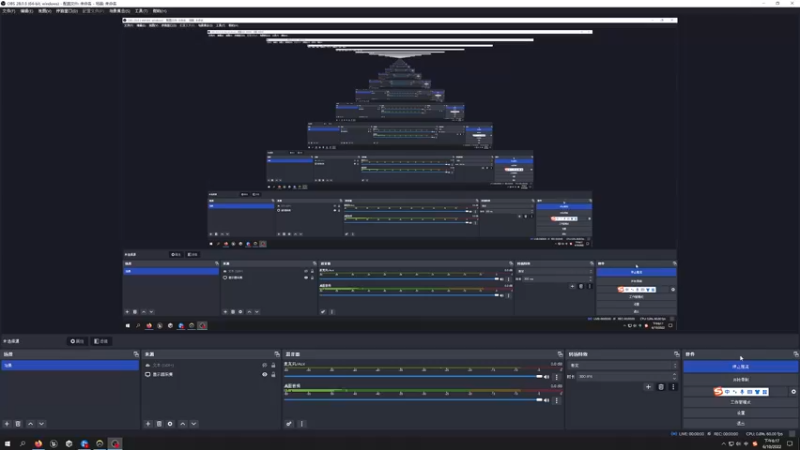Open the Windows notification center

[x=790, y=444]
